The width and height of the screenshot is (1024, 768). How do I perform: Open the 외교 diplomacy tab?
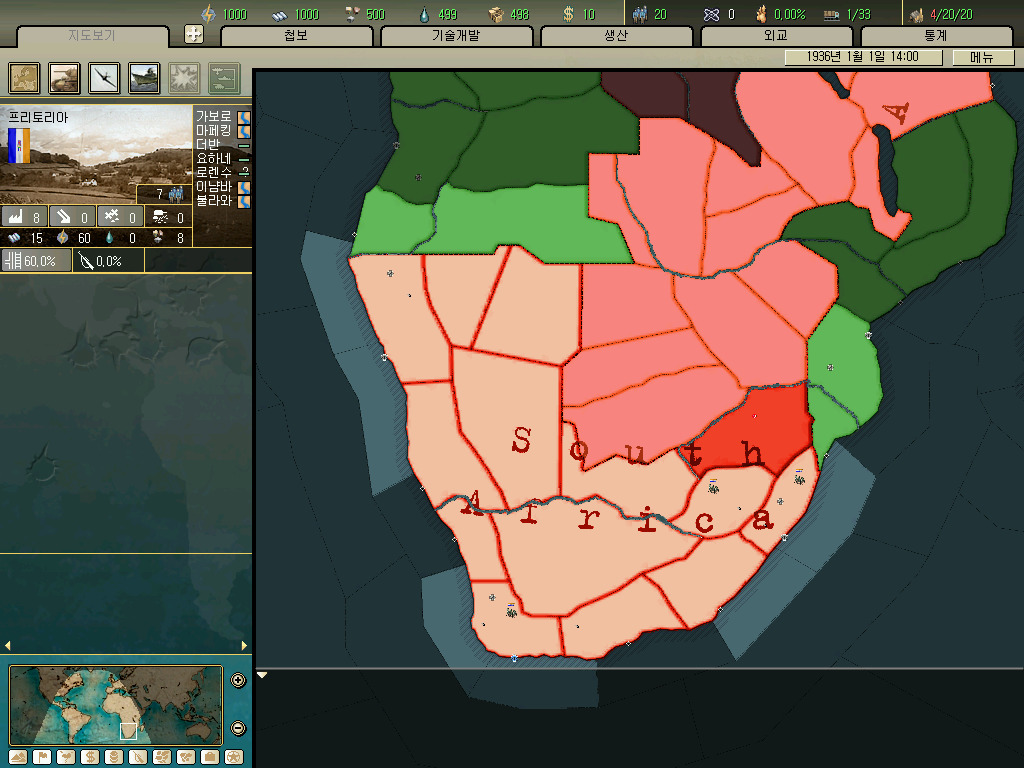tap(776, 36)
